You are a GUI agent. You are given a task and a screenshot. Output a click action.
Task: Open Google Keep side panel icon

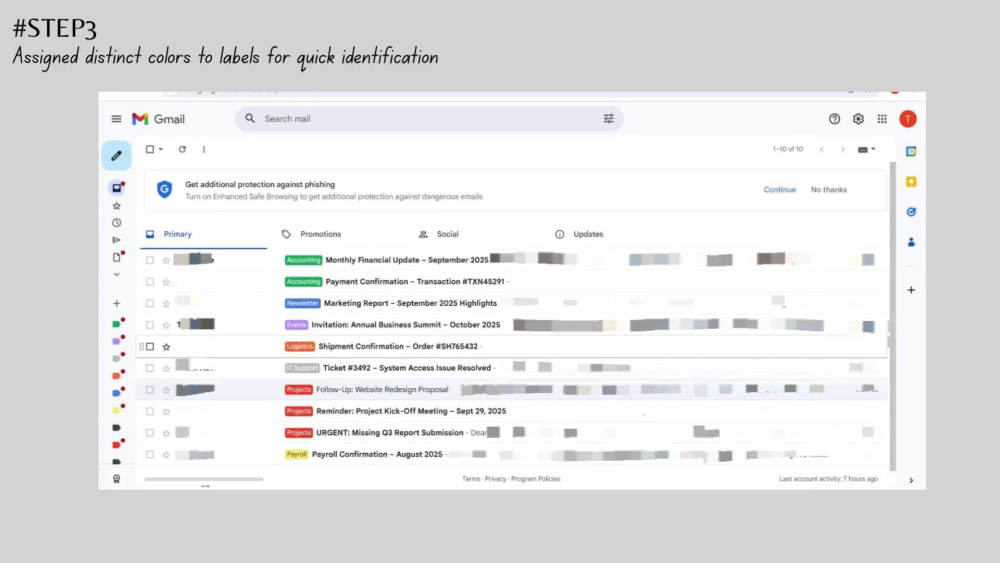point(911,182)
